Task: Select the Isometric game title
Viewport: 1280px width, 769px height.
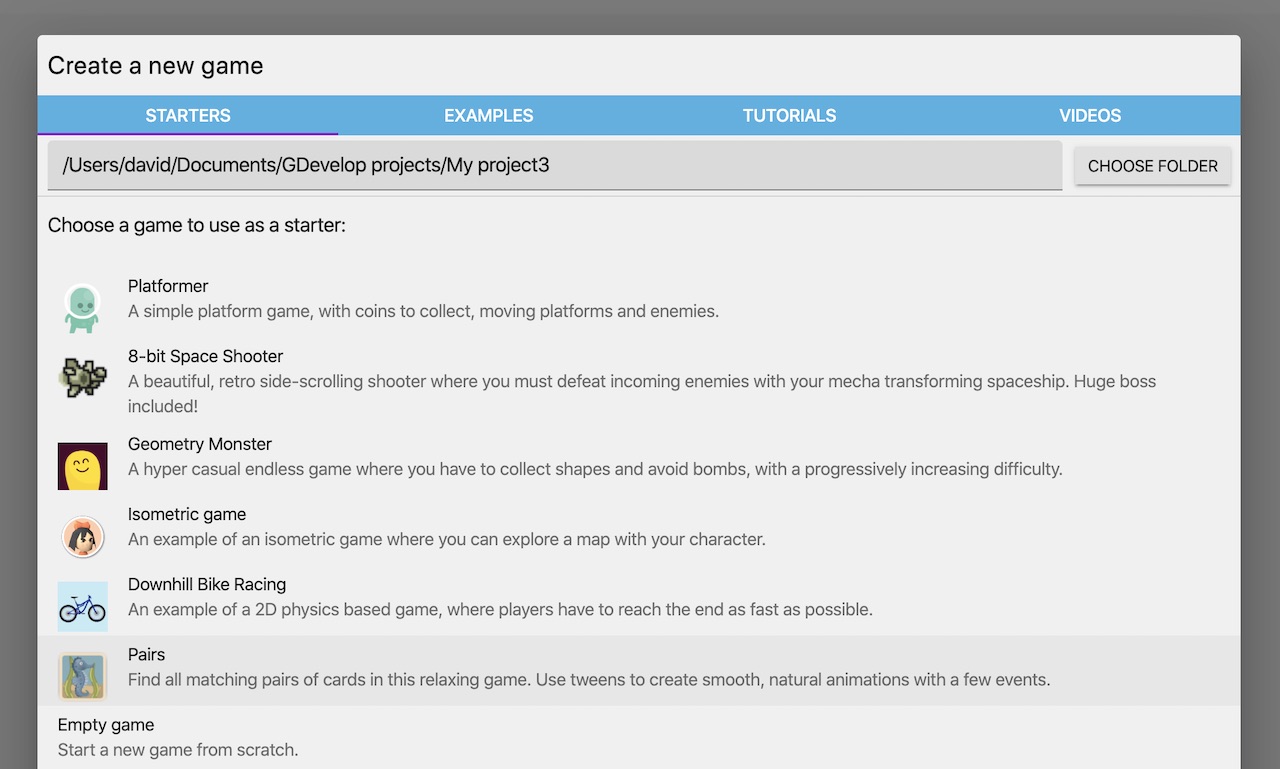Action: (187, 514)
